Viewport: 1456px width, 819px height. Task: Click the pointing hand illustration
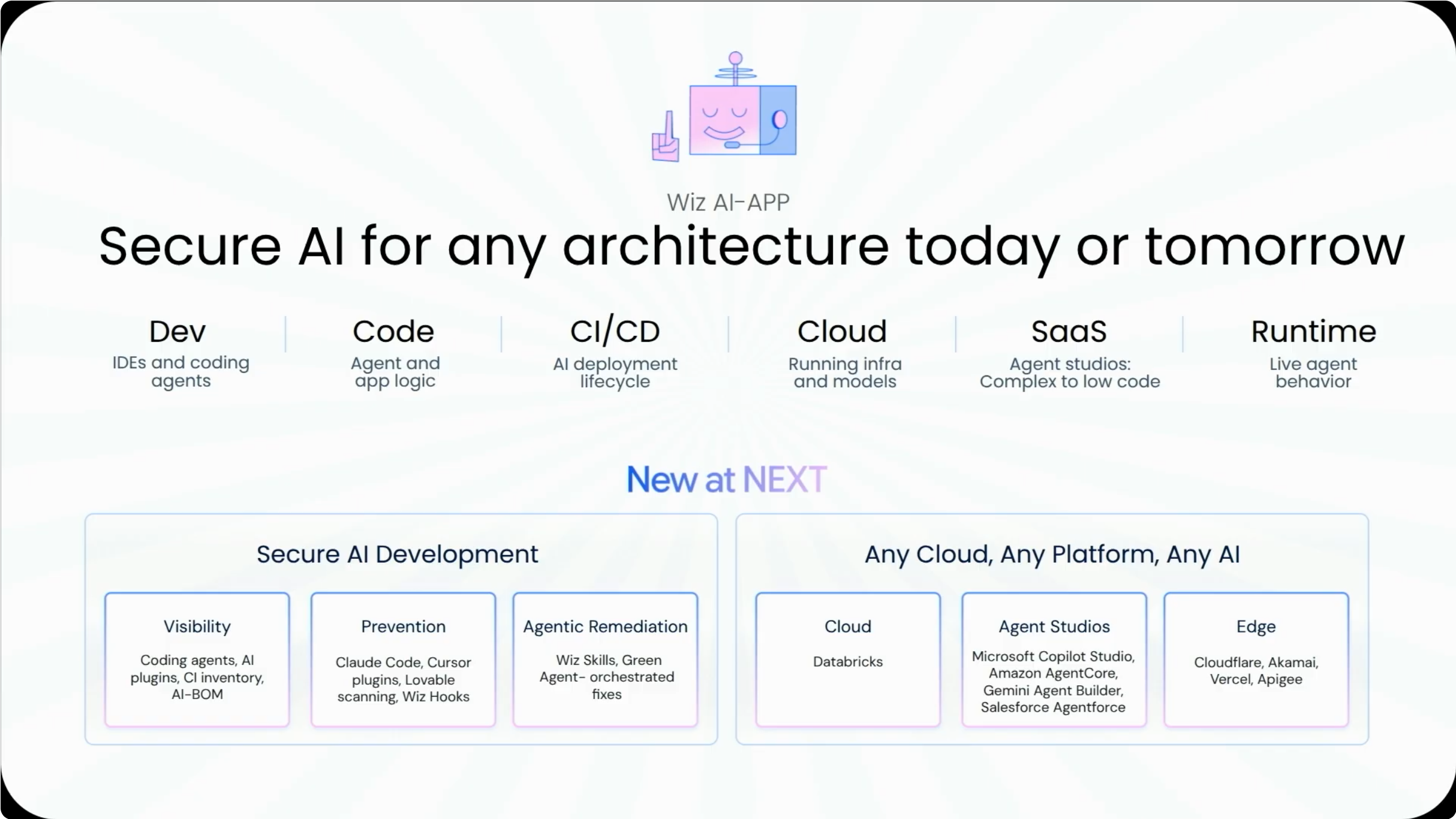(x=666, y=137)
